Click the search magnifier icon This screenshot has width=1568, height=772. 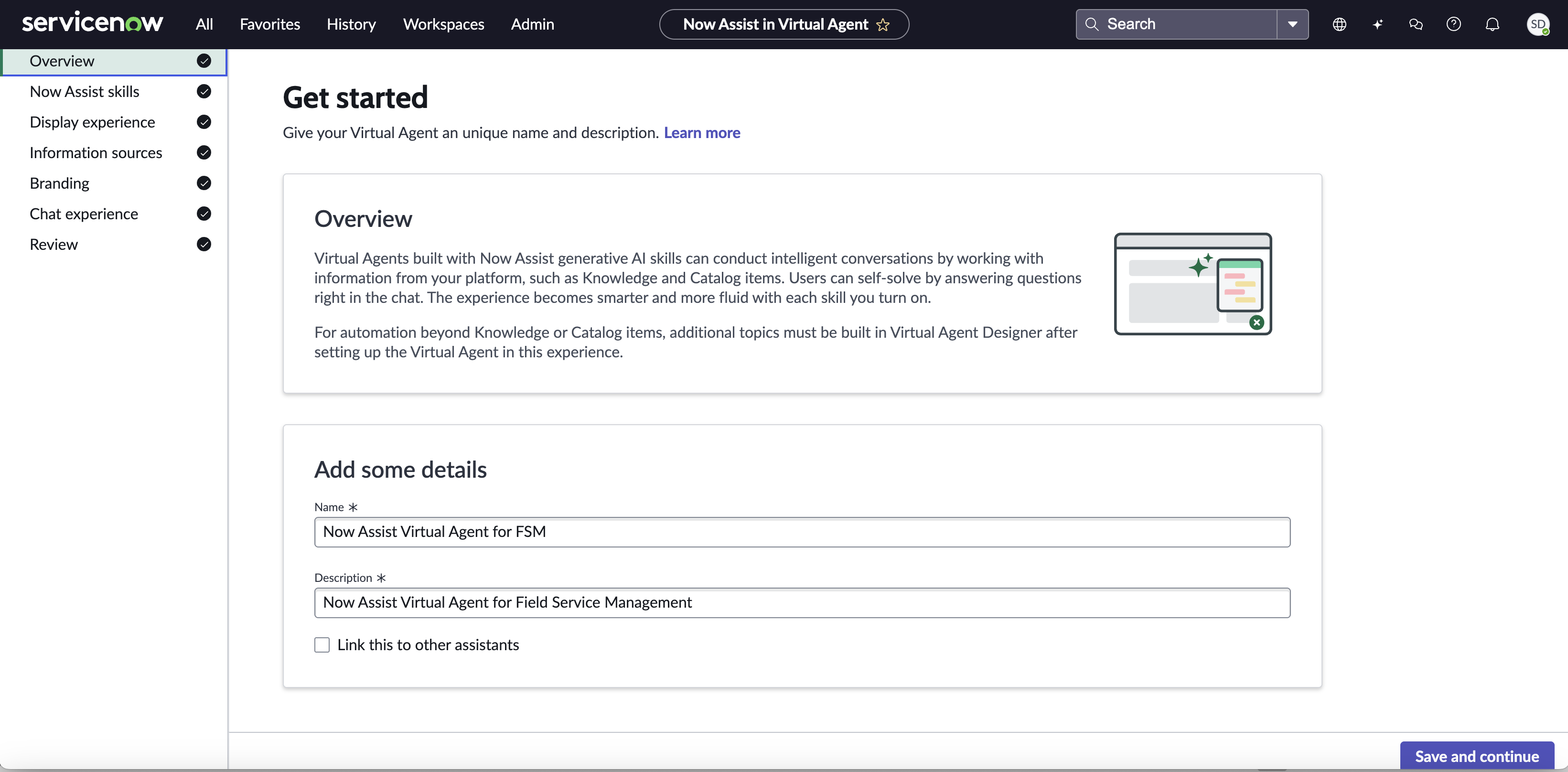click(1092, 24)
